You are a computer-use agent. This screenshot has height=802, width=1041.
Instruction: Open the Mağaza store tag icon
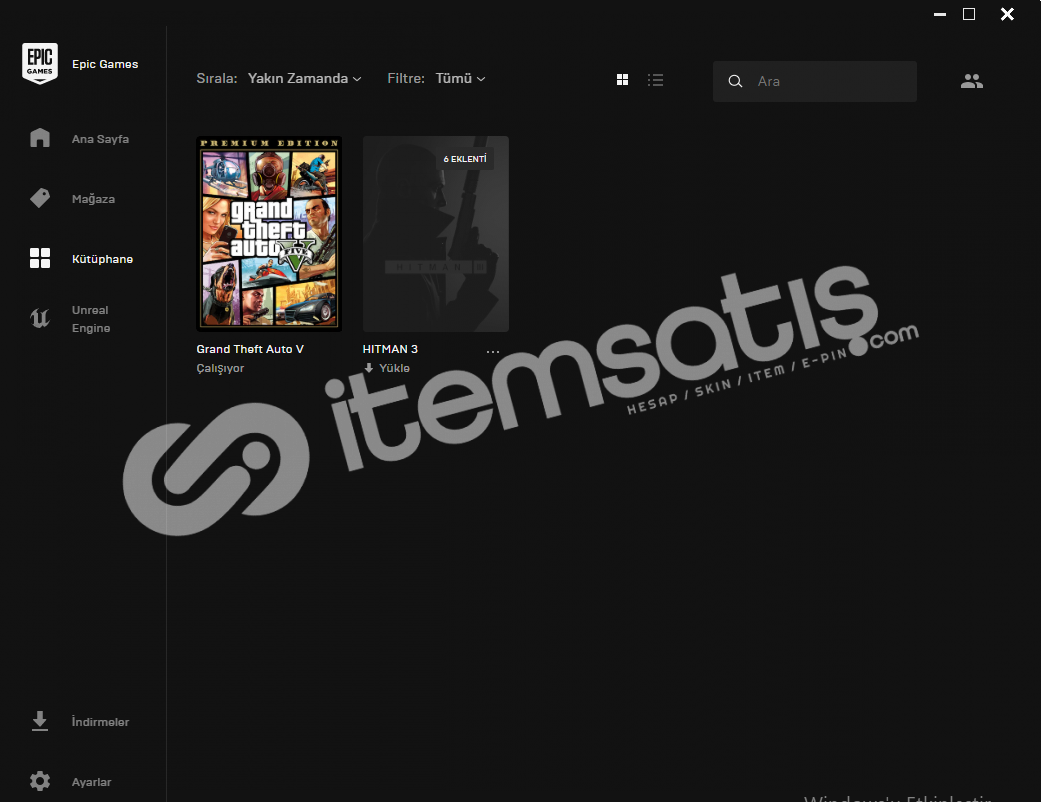point(40,198)
